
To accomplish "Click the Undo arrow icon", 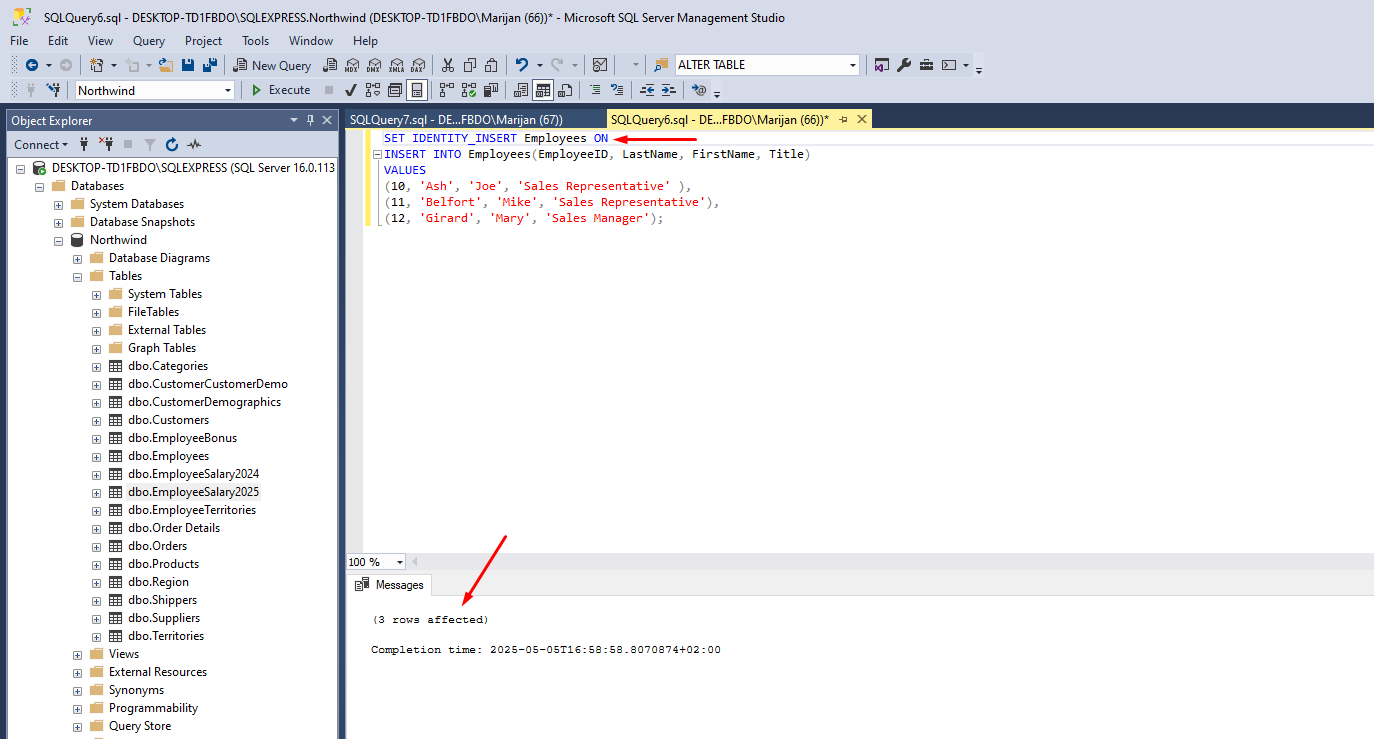I will [521, 65].
